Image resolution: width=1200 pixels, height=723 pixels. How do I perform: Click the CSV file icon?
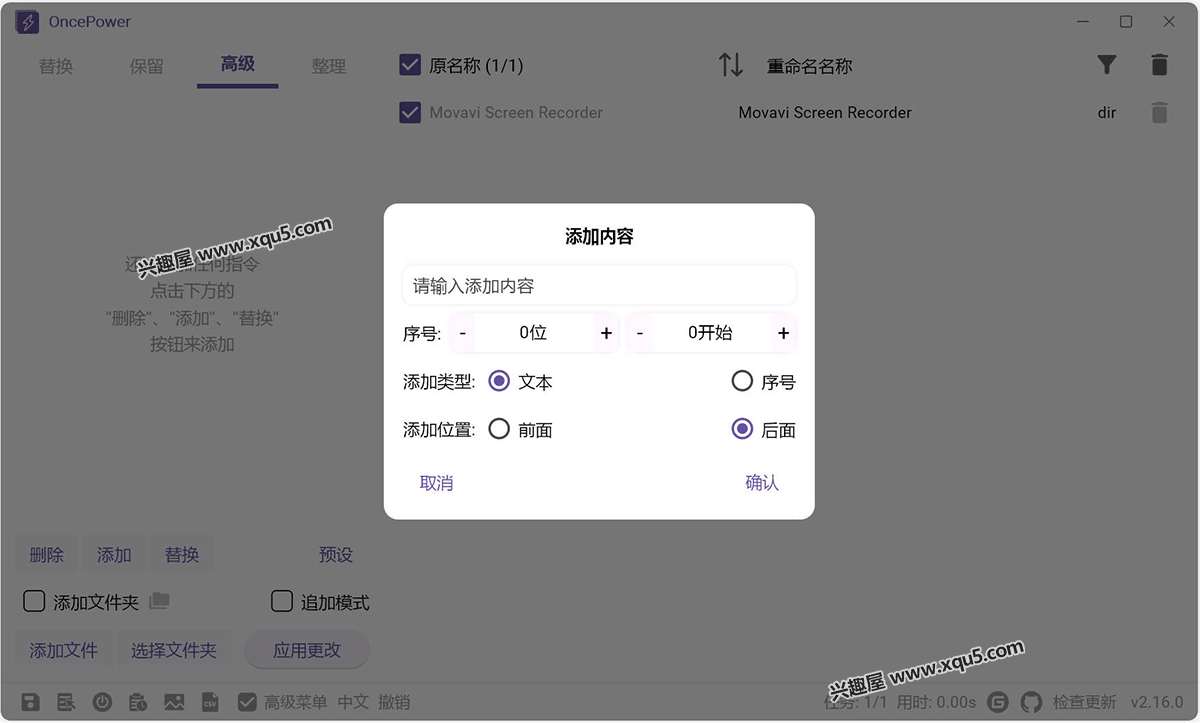pyautogui.click(x=210, y=702)
